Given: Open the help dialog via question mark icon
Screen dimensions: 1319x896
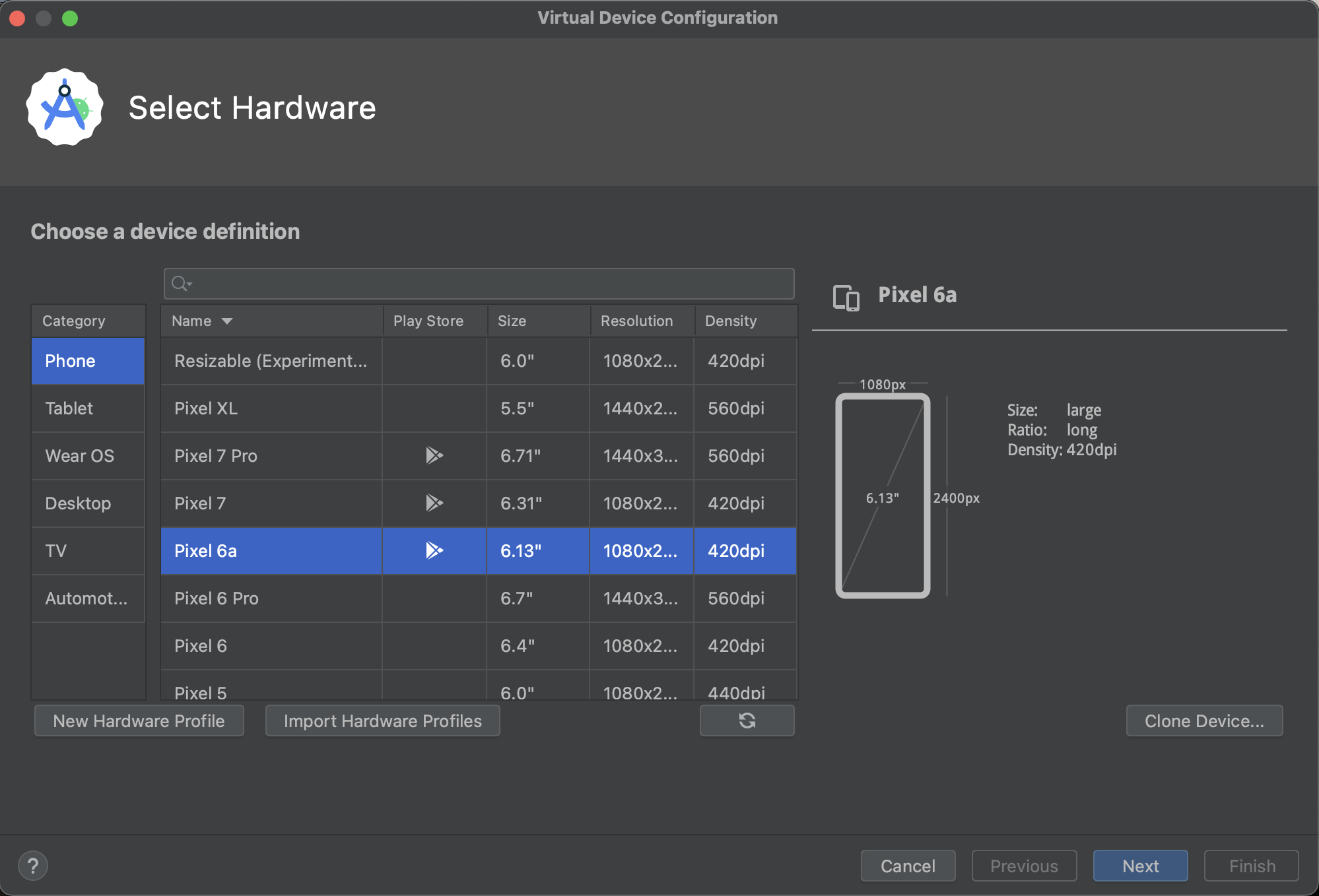Looking at the screenshot, I should click(x=33, y=866).
